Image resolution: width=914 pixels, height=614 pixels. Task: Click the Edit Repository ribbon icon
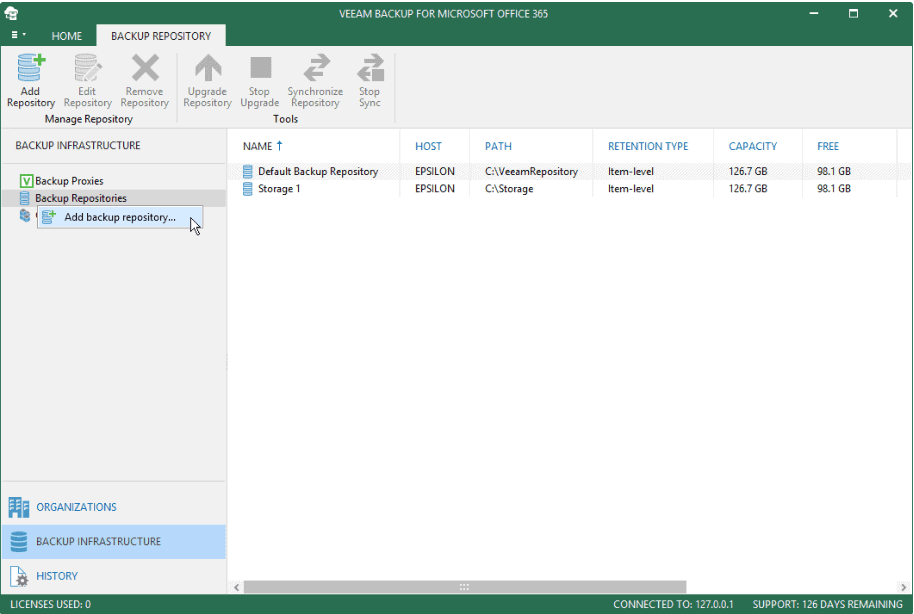[x=87, y=68]
